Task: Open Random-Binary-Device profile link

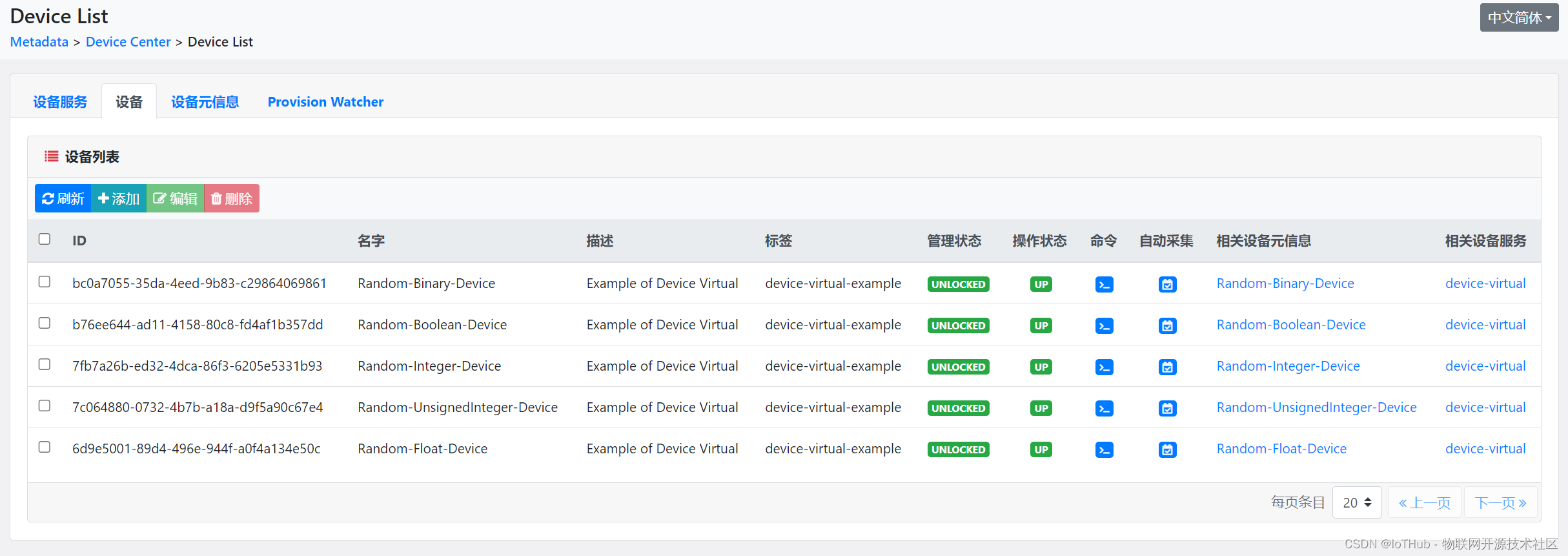Action: (1285, 283)
